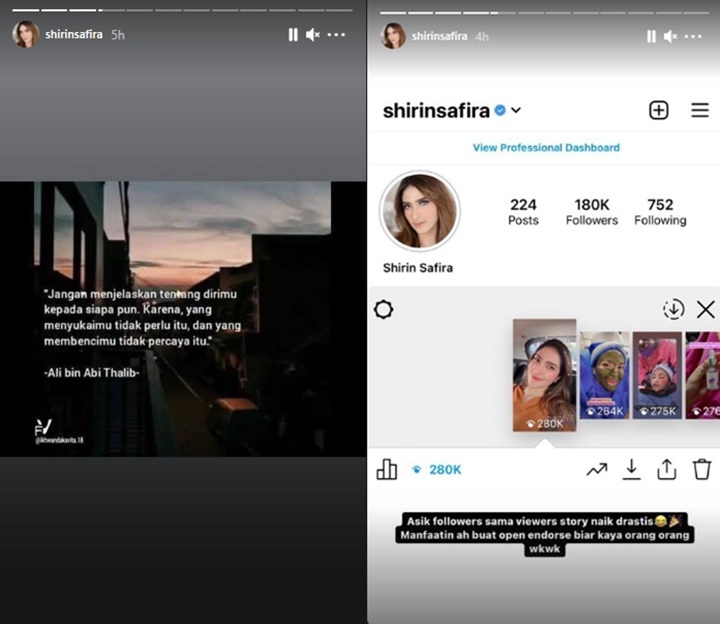Open View Professional Dashboard link

click(546, 148)
